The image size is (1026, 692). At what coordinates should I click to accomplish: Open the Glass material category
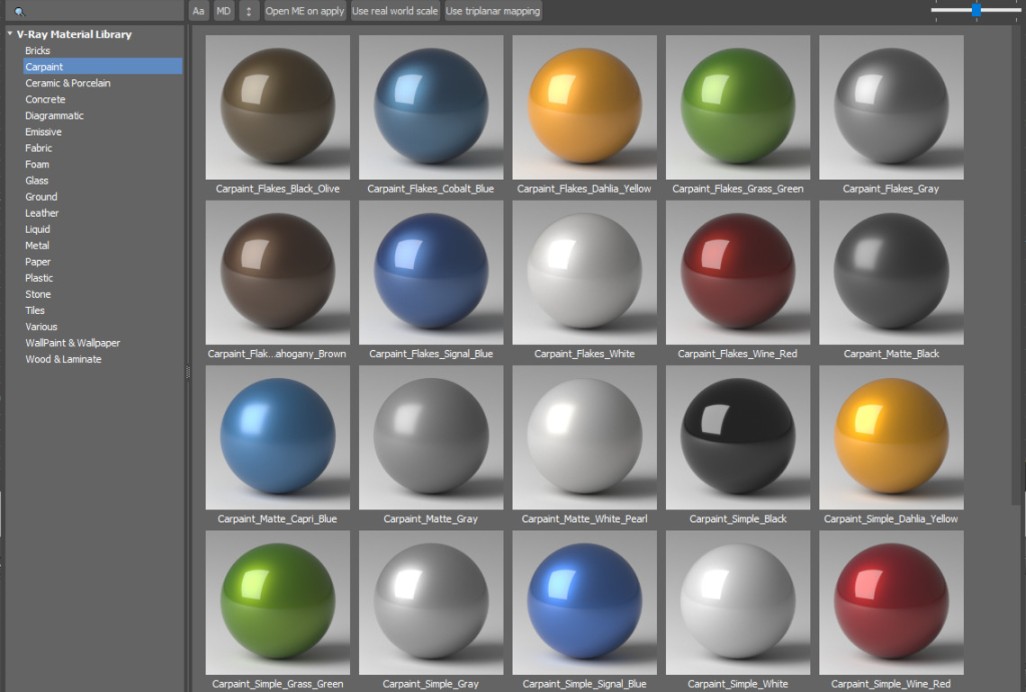(x=37, y=181)
